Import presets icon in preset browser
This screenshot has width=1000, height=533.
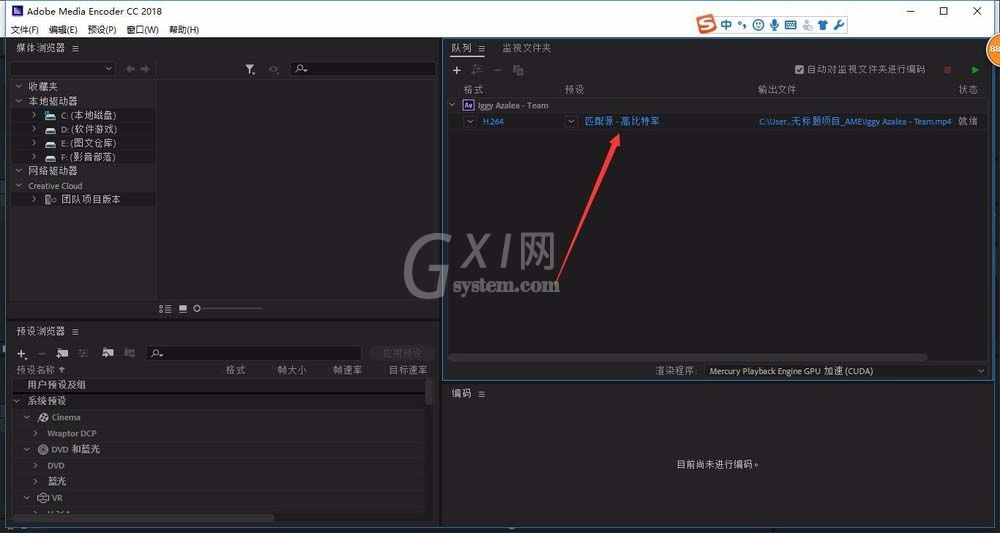point(108,353)
